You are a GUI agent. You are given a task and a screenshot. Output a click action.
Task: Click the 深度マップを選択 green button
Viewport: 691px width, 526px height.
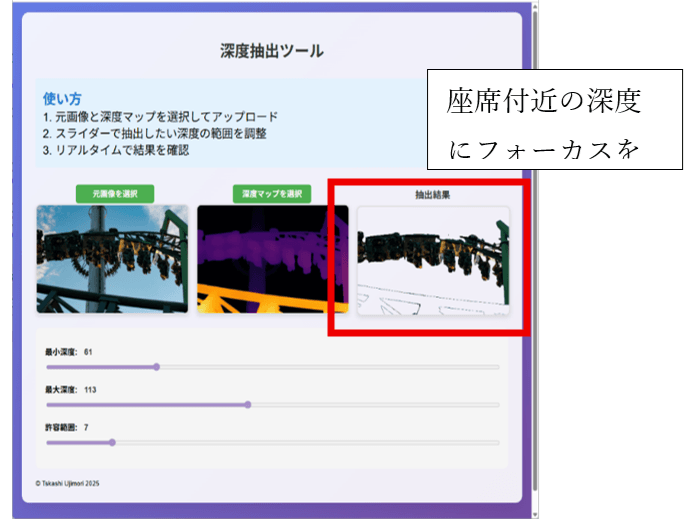click(272, 194)
